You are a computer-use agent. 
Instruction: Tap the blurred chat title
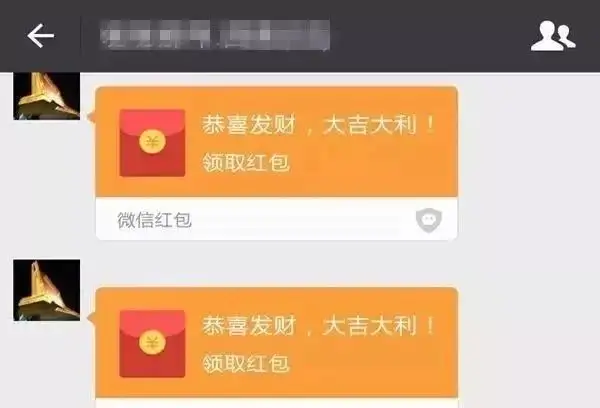[x=215, y=35]
